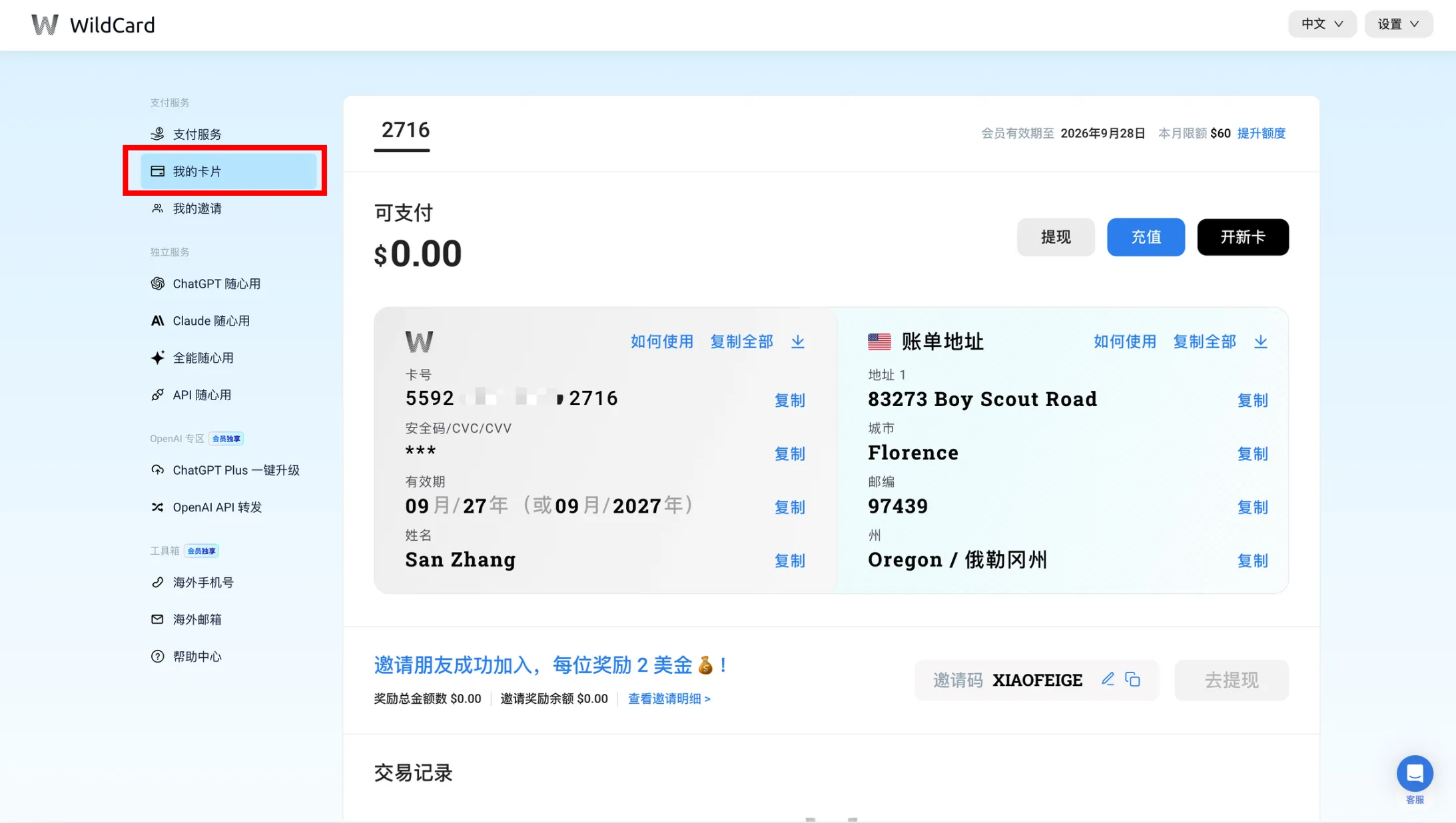1456x823 pixels.
Task: Open ChatGPT 随心用 from the sidebar
Action: 216,284
